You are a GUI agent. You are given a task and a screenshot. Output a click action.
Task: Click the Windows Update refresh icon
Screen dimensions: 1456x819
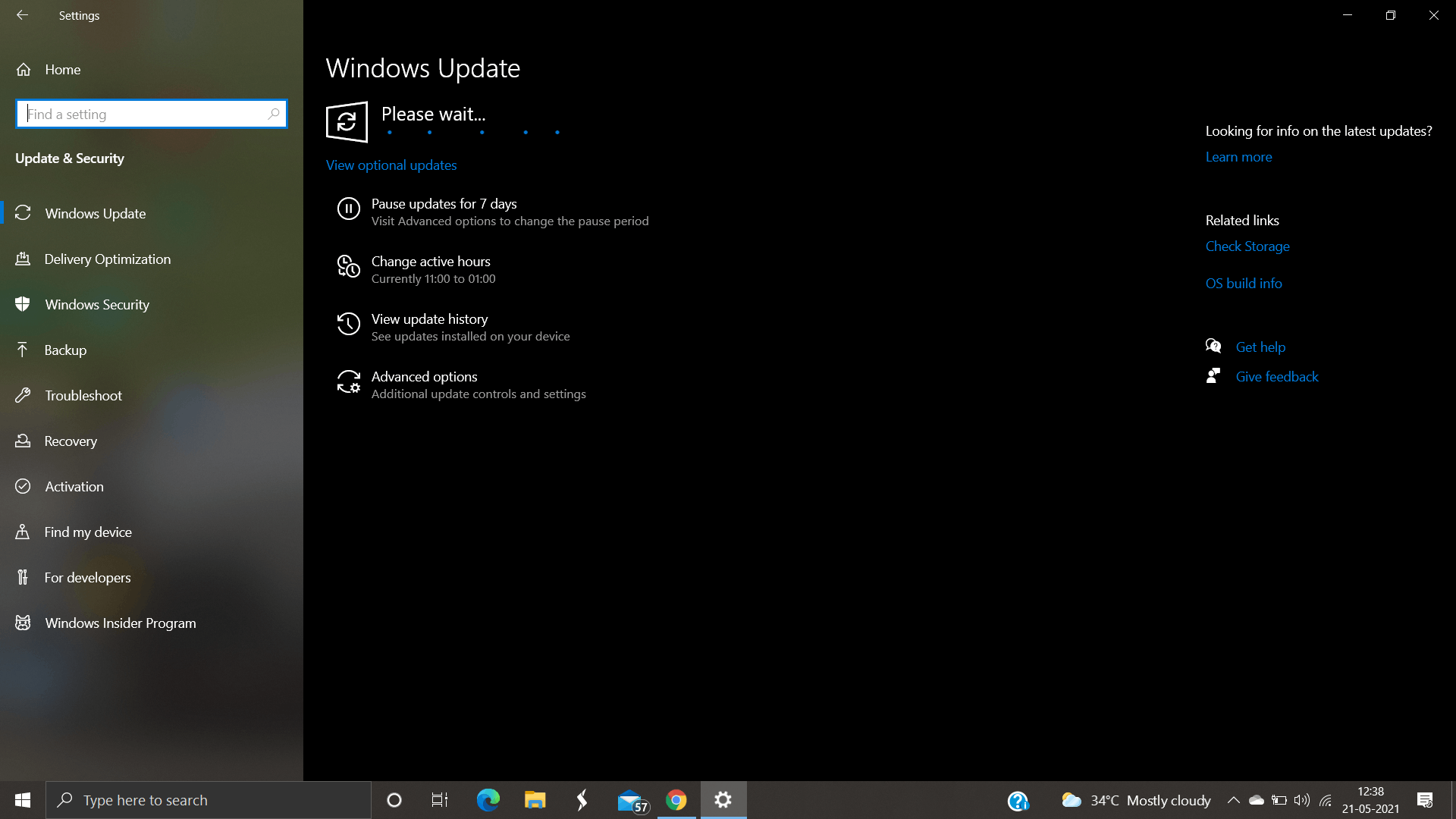pyautogui.click(x=346, y=121)
